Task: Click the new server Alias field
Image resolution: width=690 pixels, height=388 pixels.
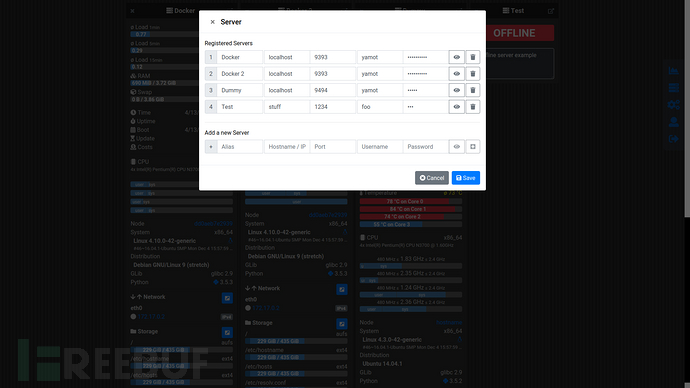Action: click(239, 146)
